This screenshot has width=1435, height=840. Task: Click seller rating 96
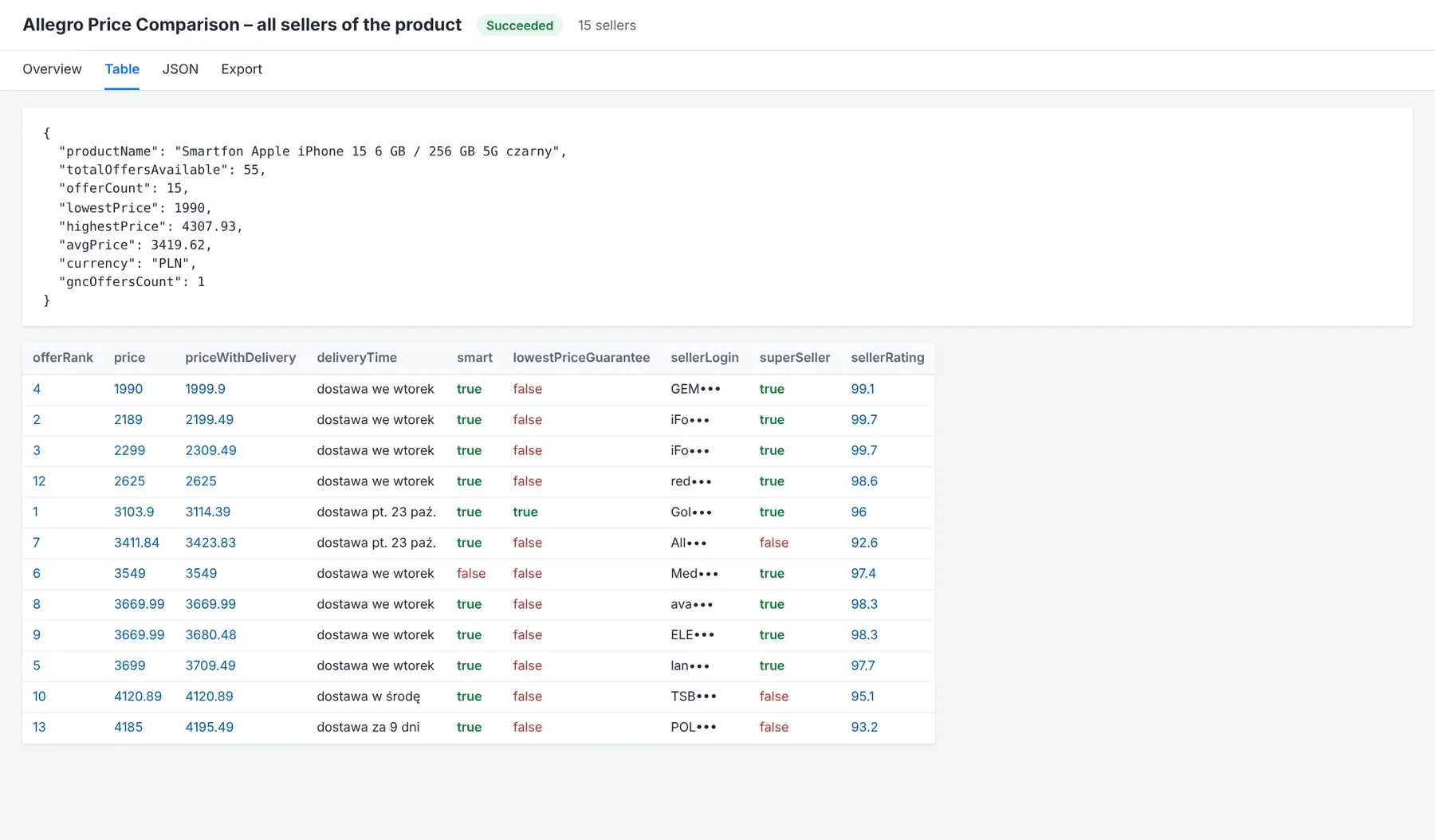[x=859, y=512]
